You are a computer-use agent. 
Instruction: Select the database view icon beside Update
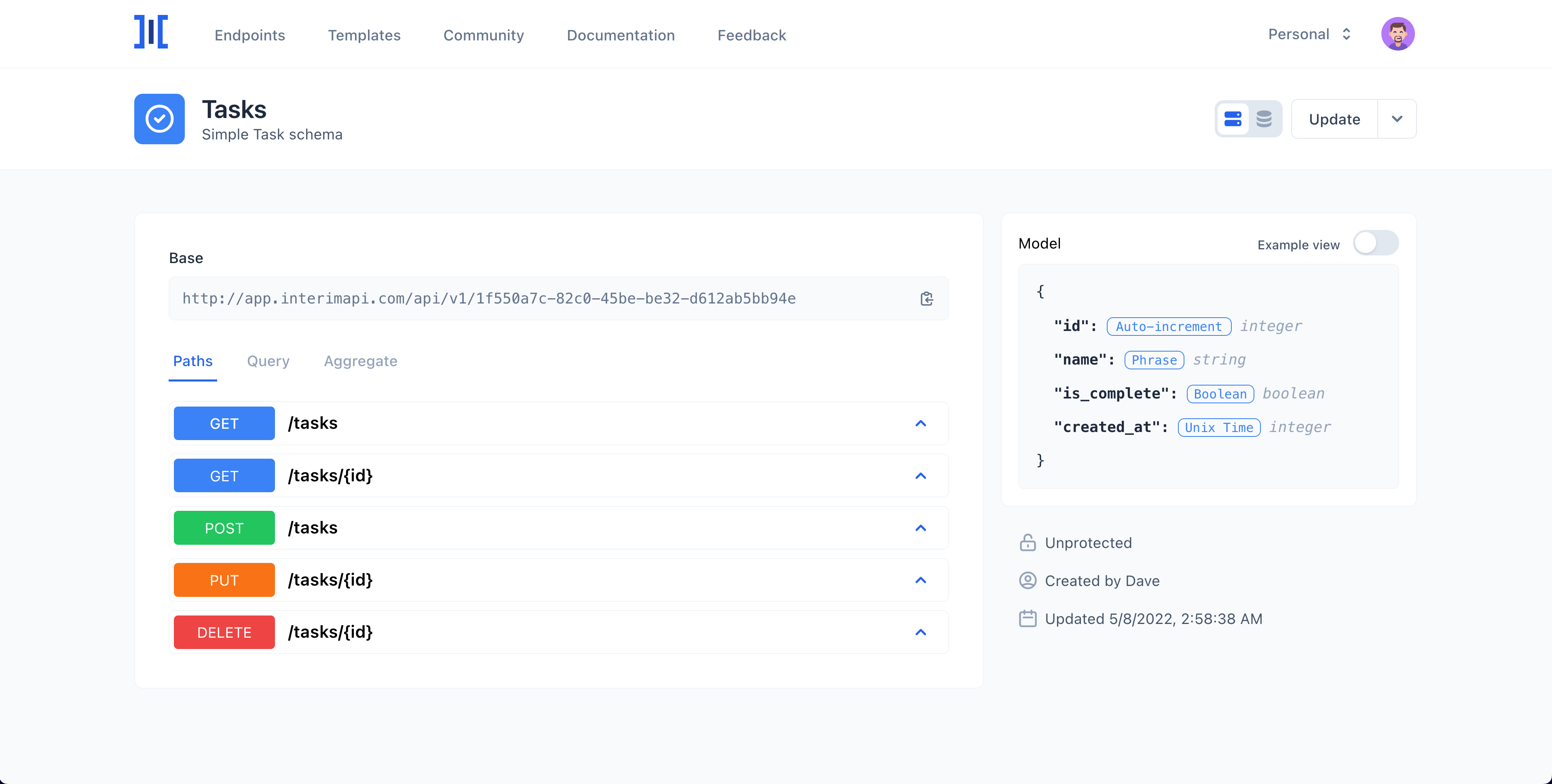[1264, 119]
